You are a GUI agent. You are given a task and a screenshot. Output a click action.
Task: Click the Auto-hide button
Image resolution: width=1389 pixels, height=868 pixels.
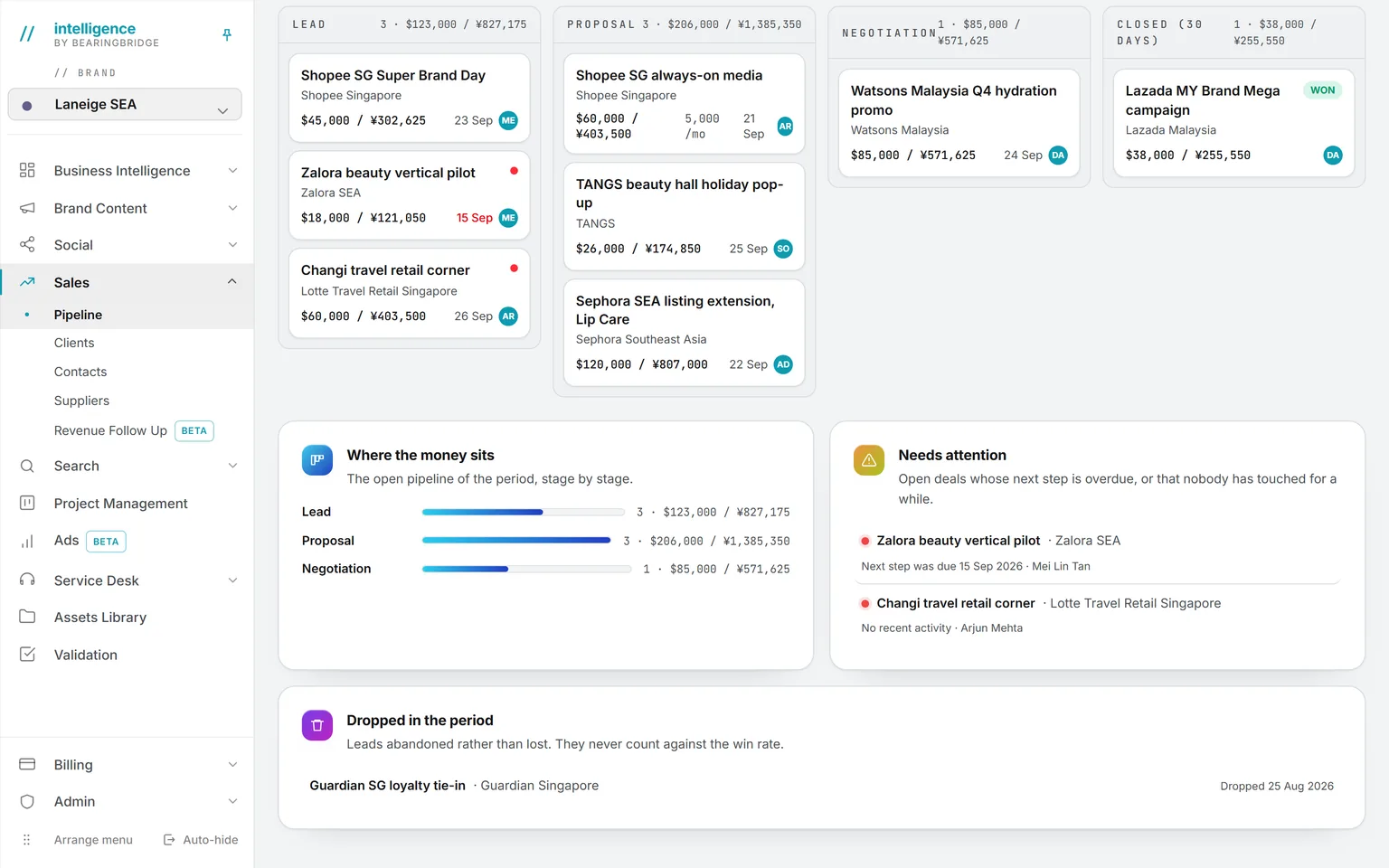[201, 840]
